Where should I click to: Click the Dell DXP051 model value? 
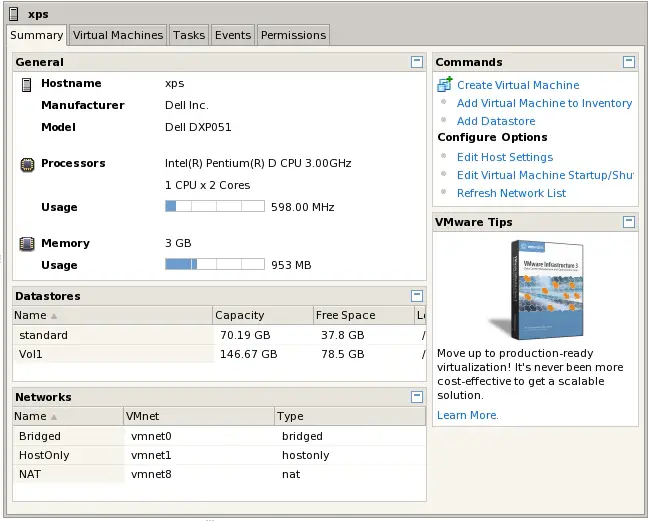[198, 127]
